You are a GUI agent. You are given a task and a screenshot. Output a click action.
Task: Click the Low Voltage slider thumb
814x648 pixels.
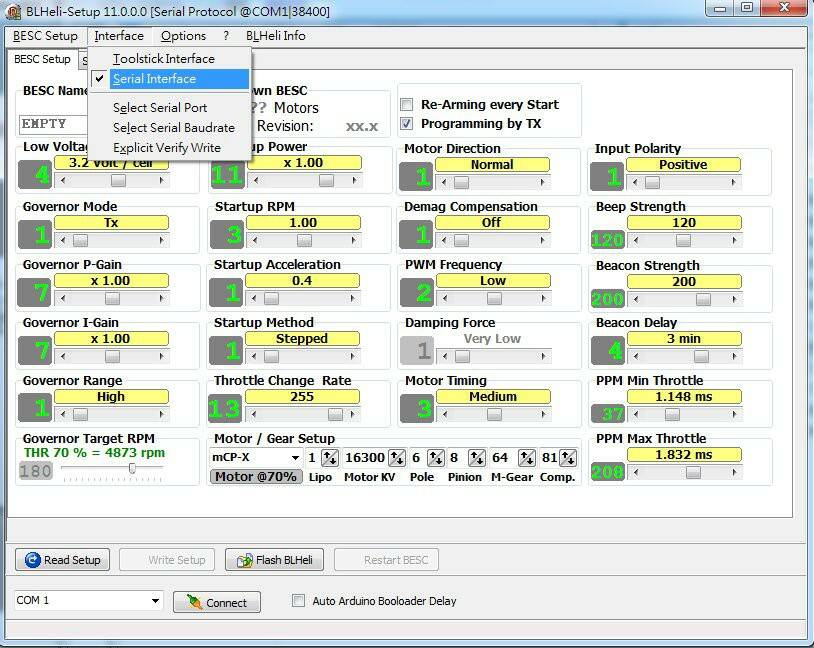click(118, 180)
